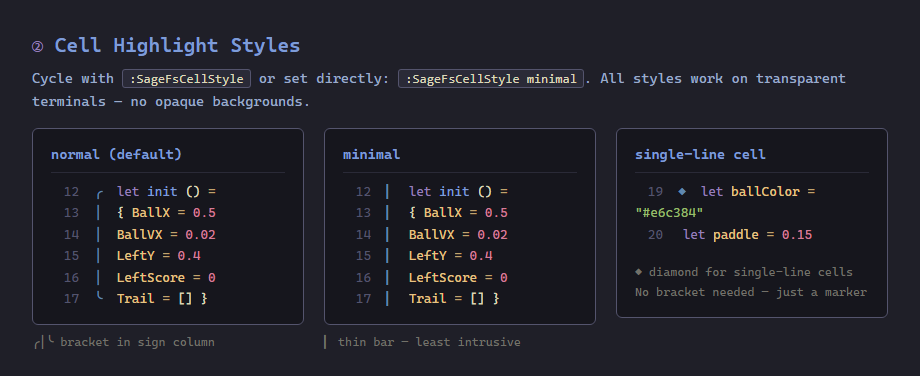Click 'BallVX = 0.02' in the normal card

tap(166, 235)
